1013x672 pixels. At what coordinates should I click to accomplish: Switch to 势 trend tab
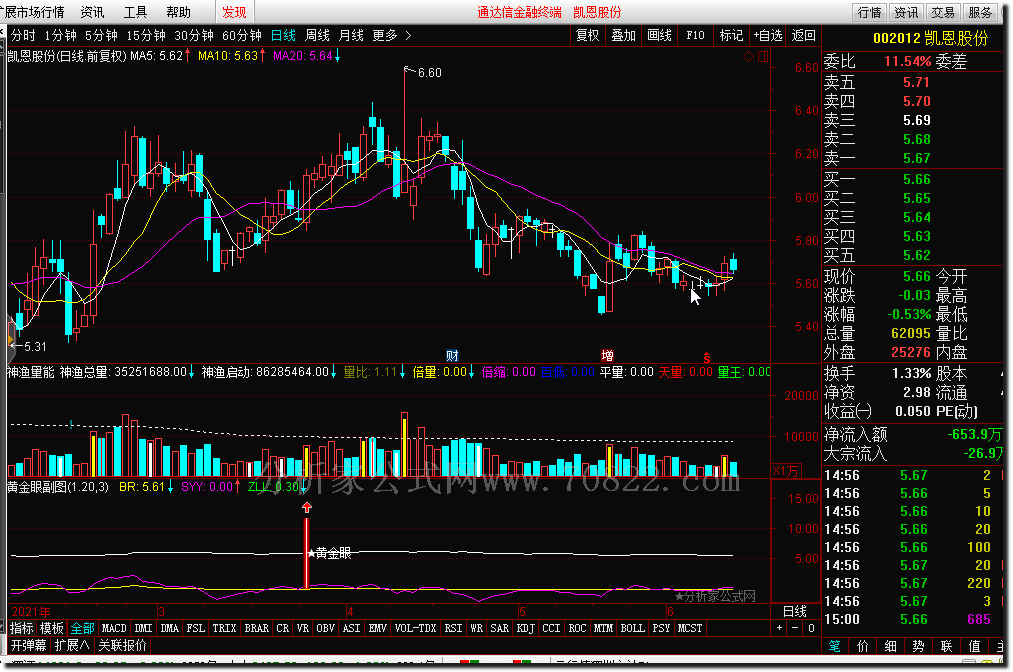[918, 646]
